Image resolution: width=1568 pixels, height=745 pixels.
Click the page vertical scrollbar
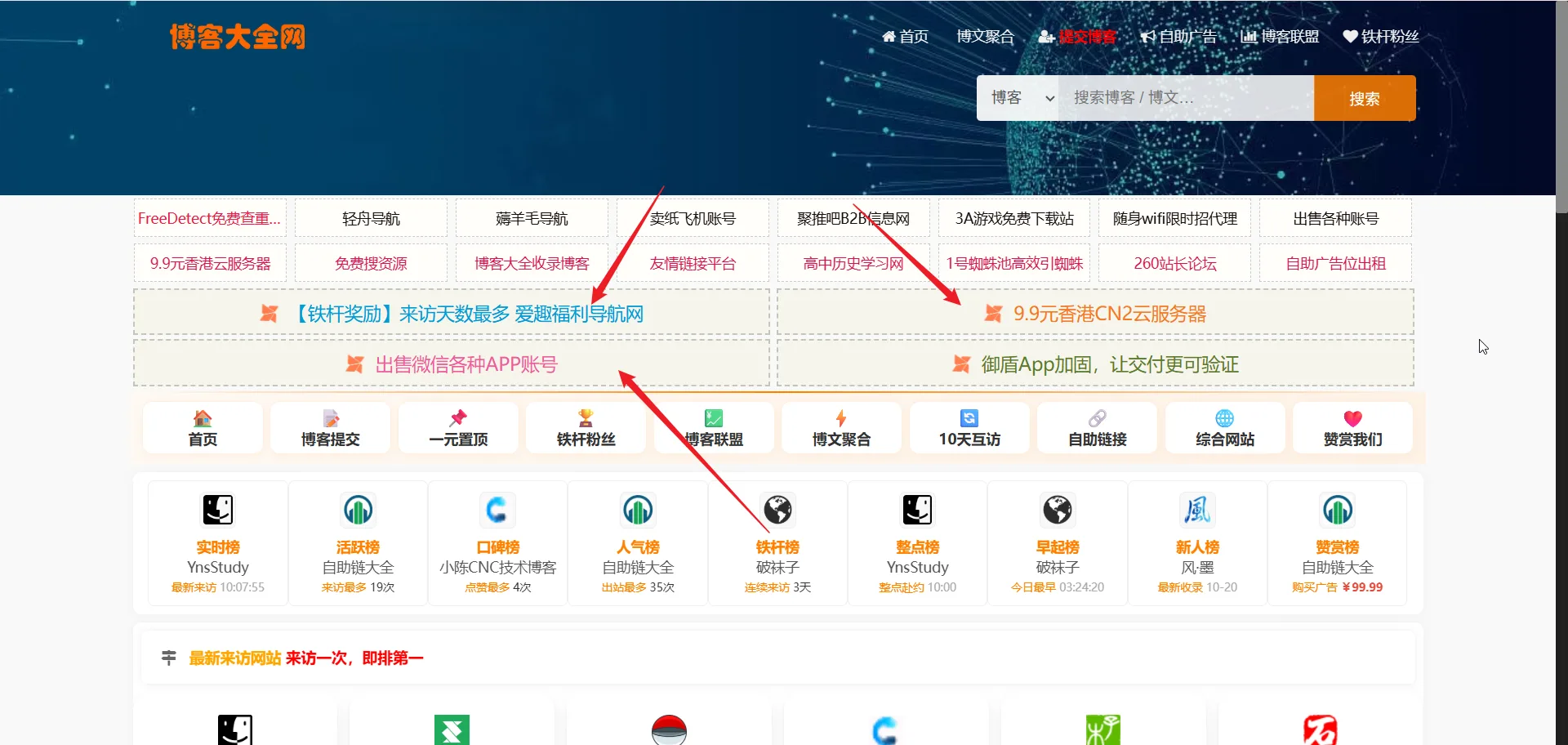(x=1561, y=106)
